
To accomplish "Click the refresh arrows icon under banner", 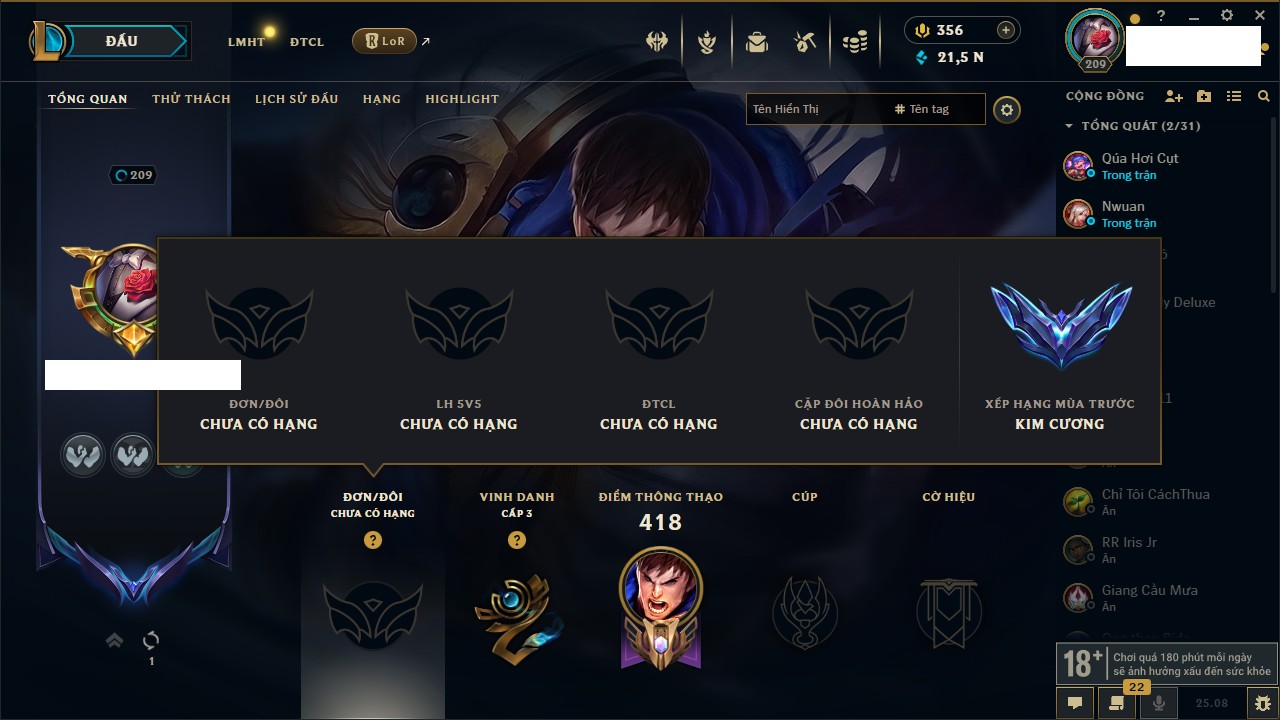I will click(x=151, y=640).
